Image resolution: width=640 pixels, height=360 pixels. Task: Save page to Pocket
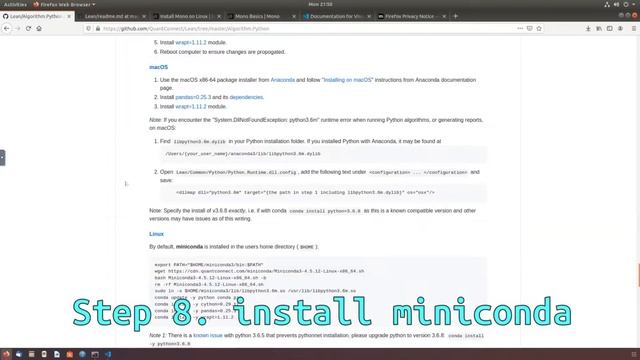coord(529,29)
